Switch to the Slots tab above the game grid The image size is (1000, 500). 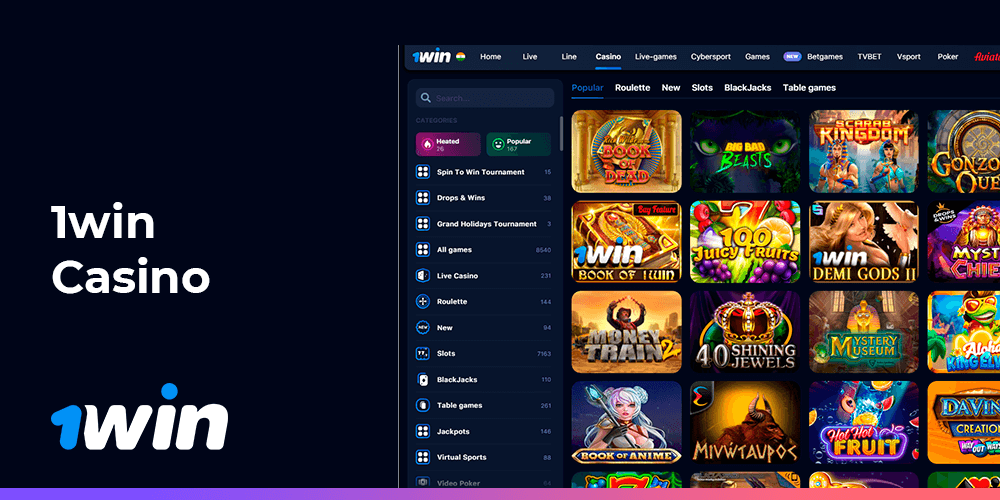click(x=702, y=88)
